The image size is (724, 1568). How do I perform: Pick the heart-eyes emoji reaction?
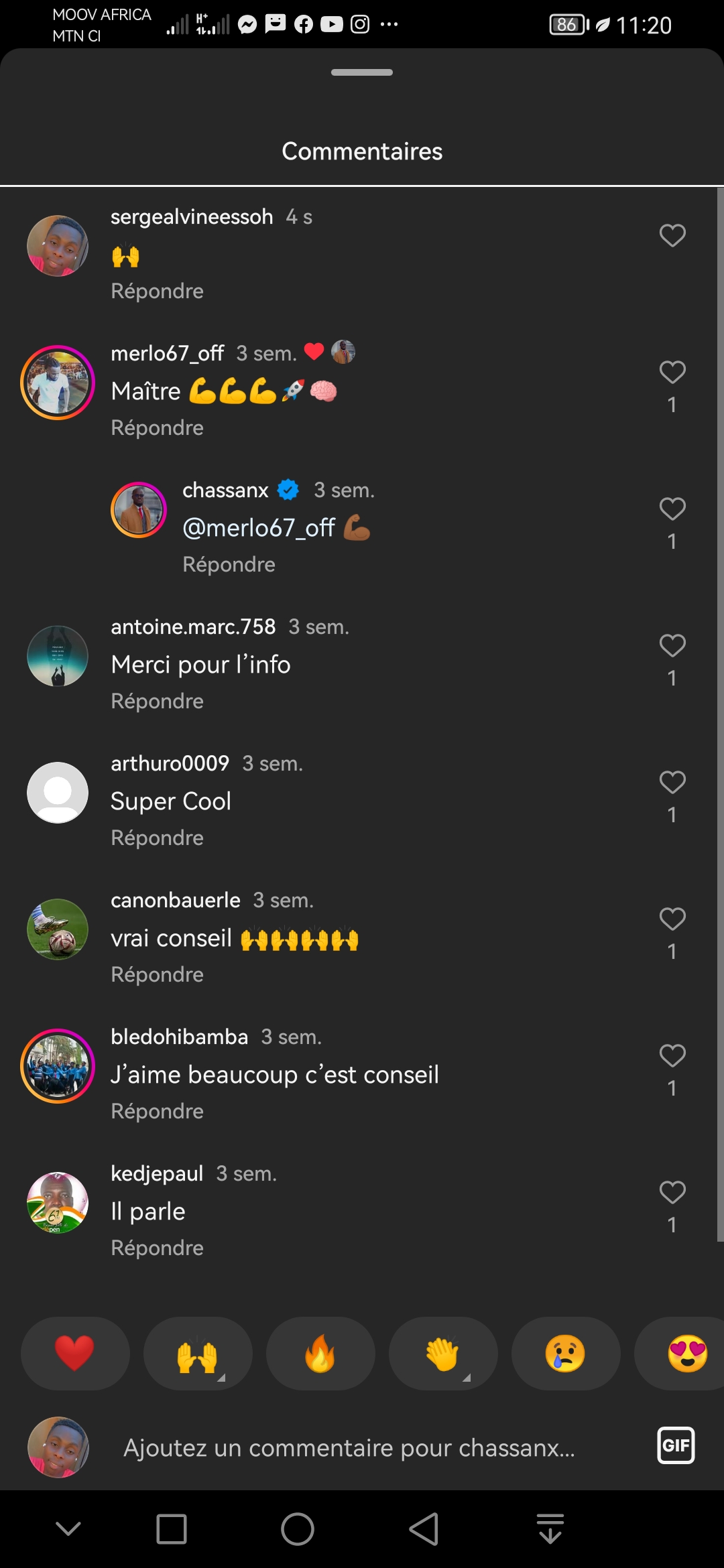tap(687, 1353)
